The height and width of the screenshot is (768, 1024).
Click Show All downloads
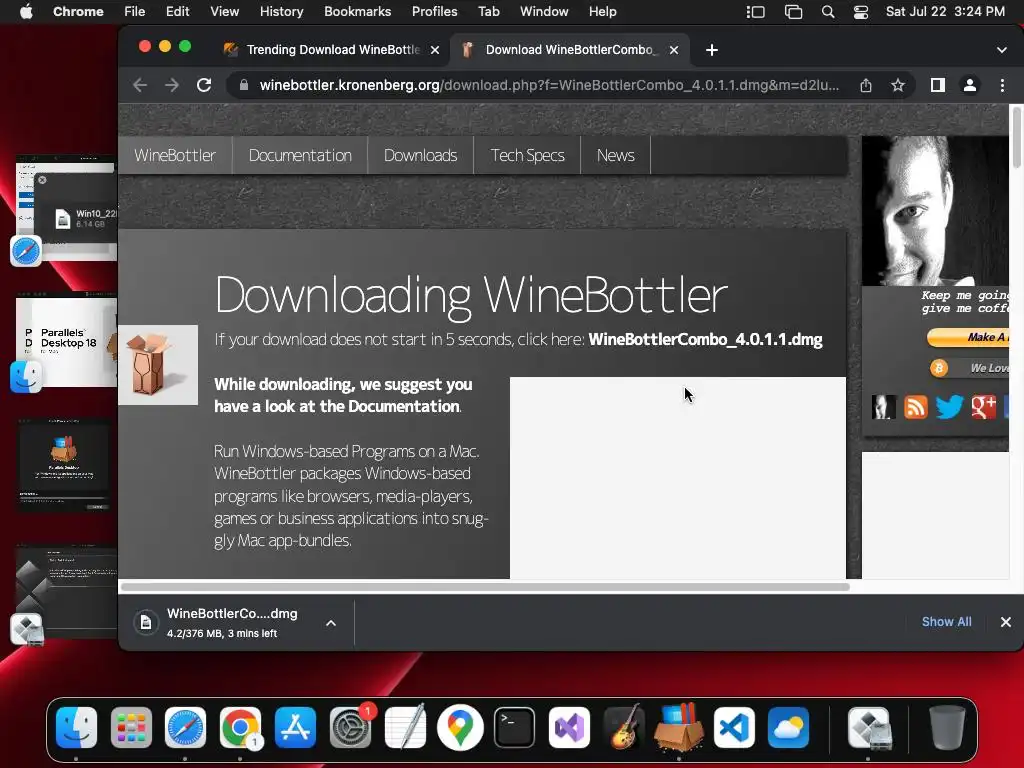[946, 622]
